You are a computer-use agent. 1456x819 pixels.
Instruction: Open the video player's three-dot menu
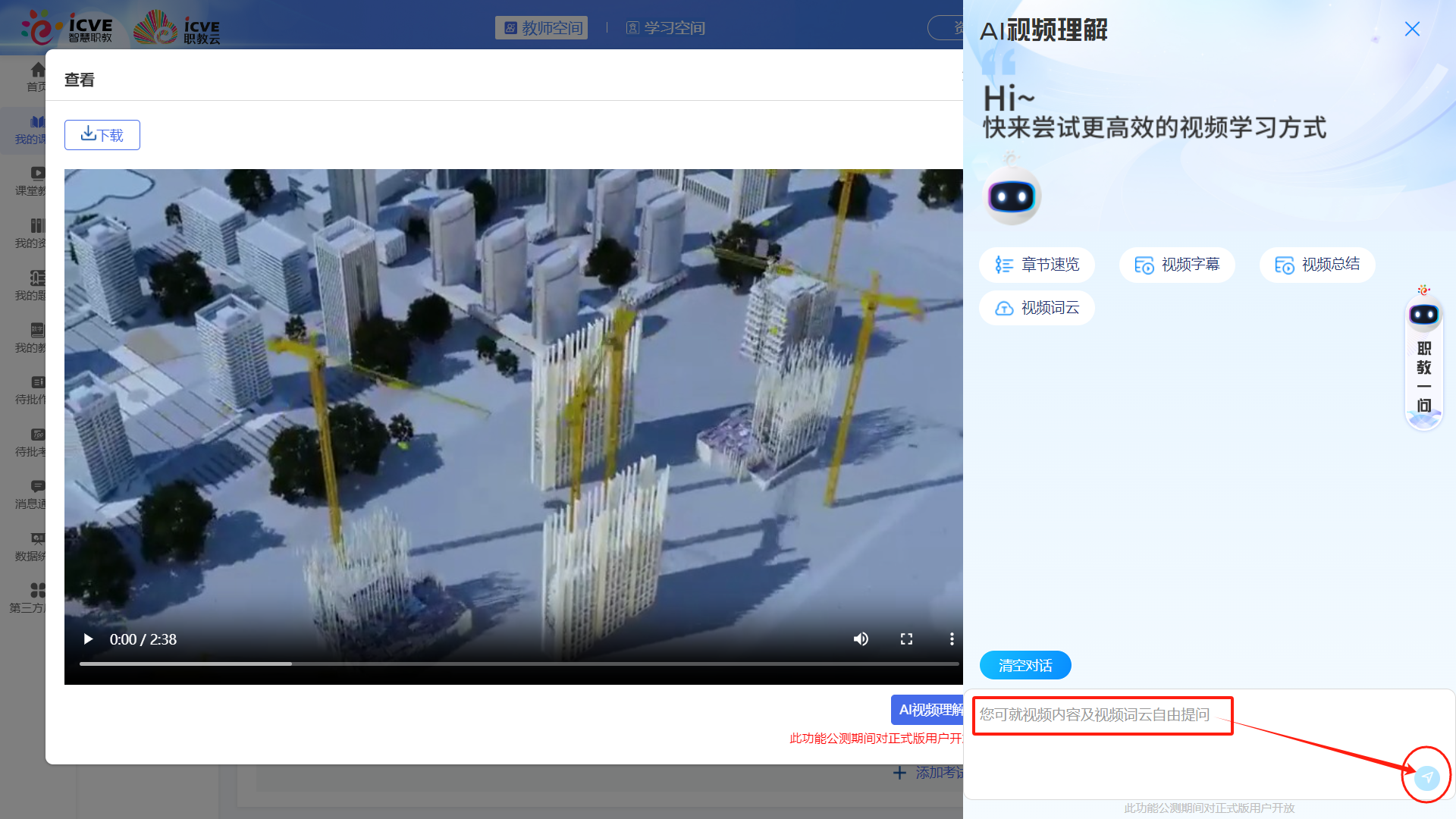click(952, 639)
